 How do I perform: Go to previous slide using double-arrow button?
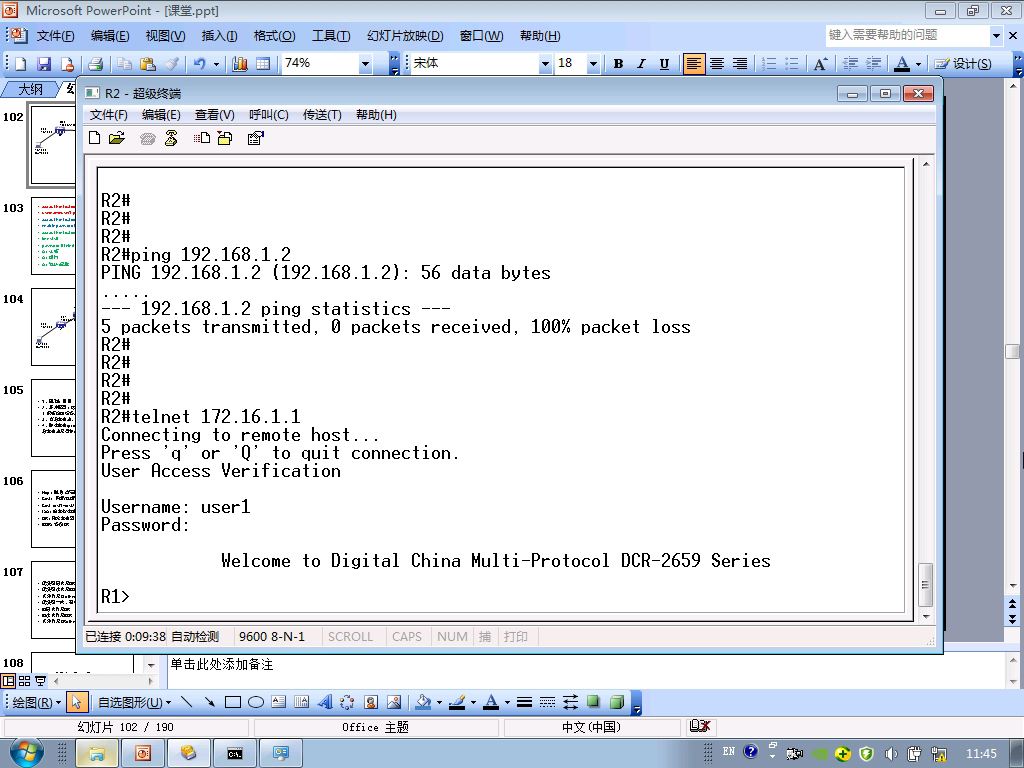coord(1012,604)
